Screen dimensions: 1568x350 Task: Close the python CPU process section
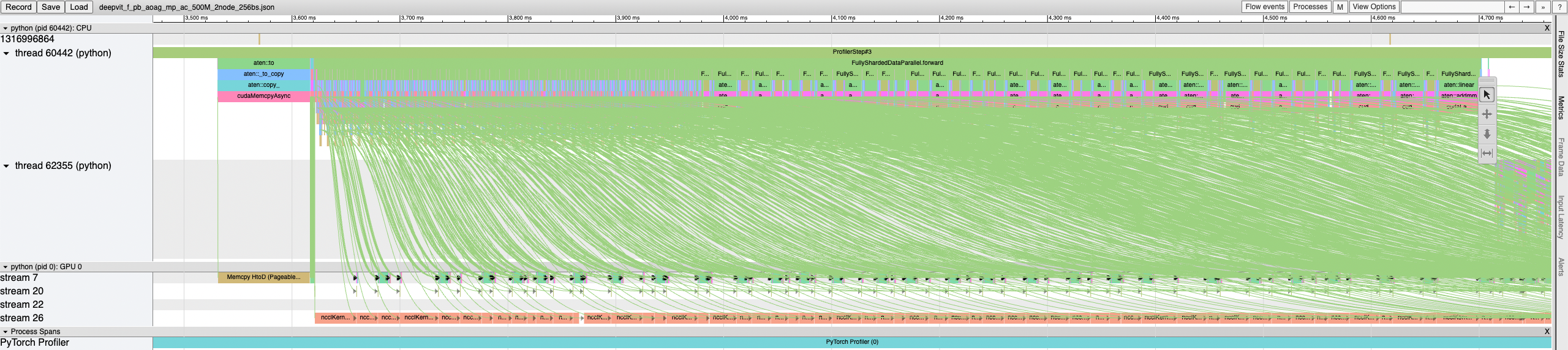[1547, 28]
